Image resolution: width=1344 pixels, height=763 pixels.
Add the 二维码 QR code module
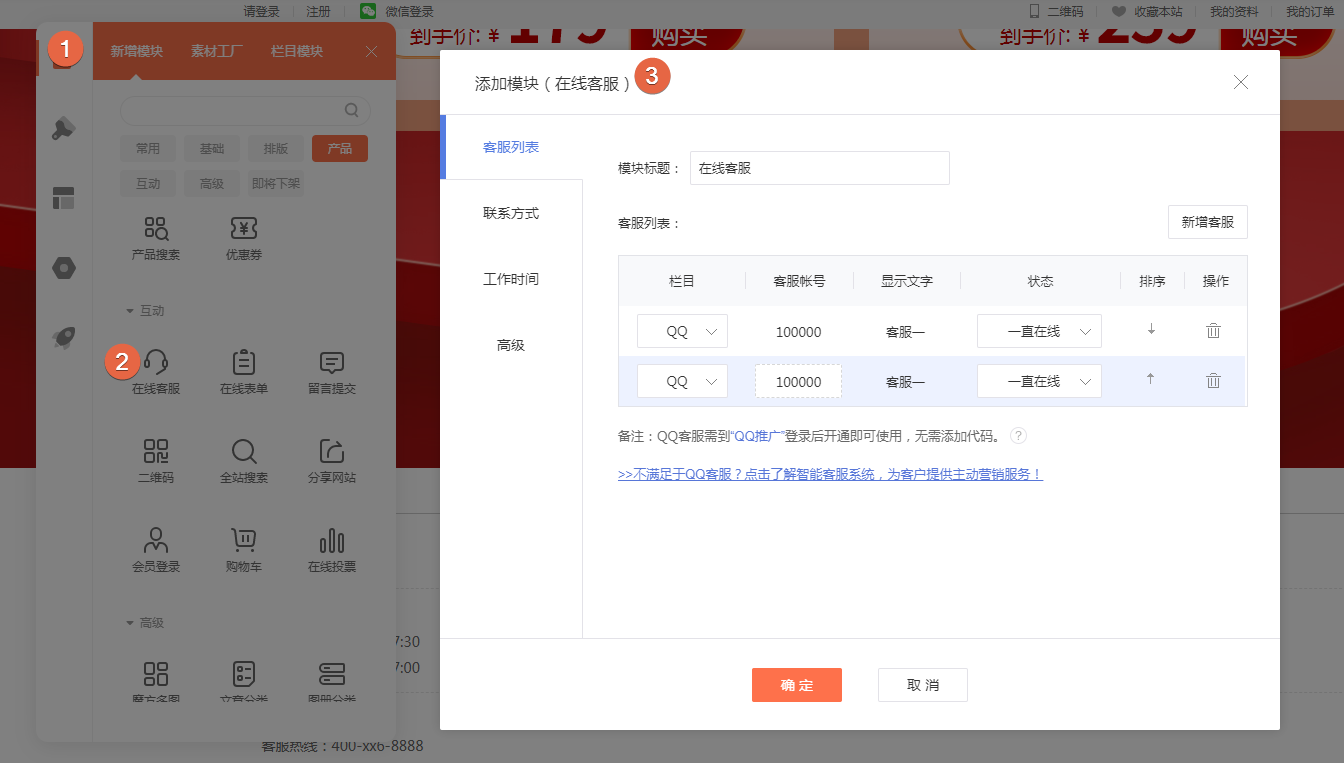point(156,461)
